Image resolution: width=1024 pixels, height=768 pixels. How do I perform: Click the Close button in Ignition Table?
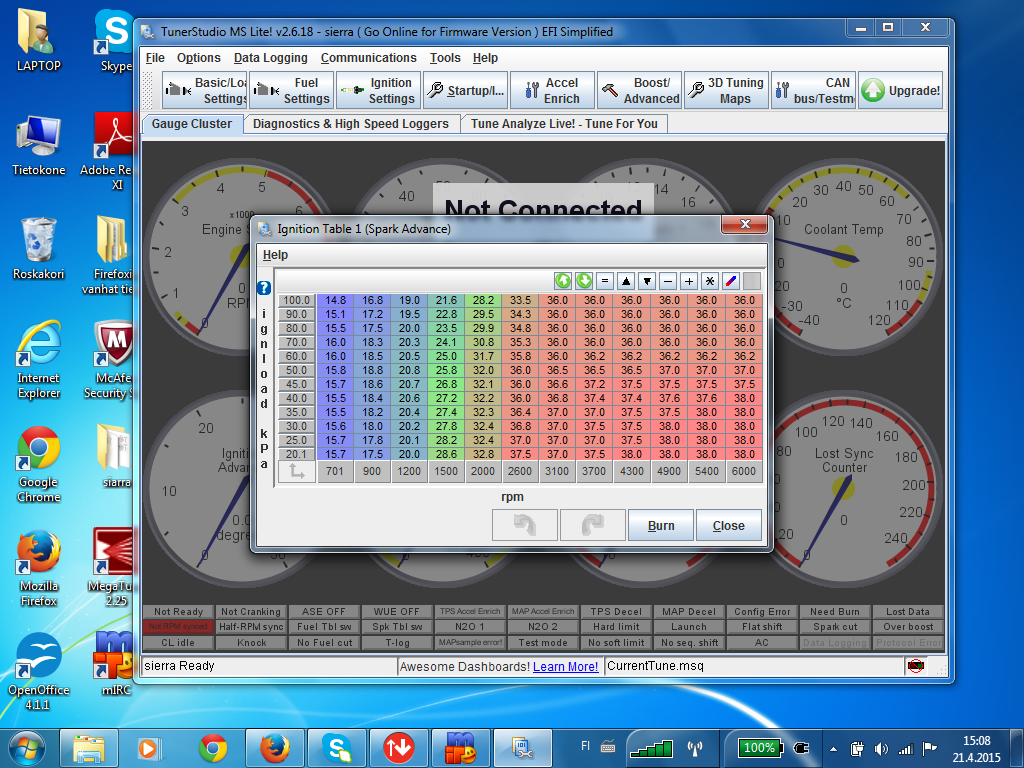[x=728, y=525]
